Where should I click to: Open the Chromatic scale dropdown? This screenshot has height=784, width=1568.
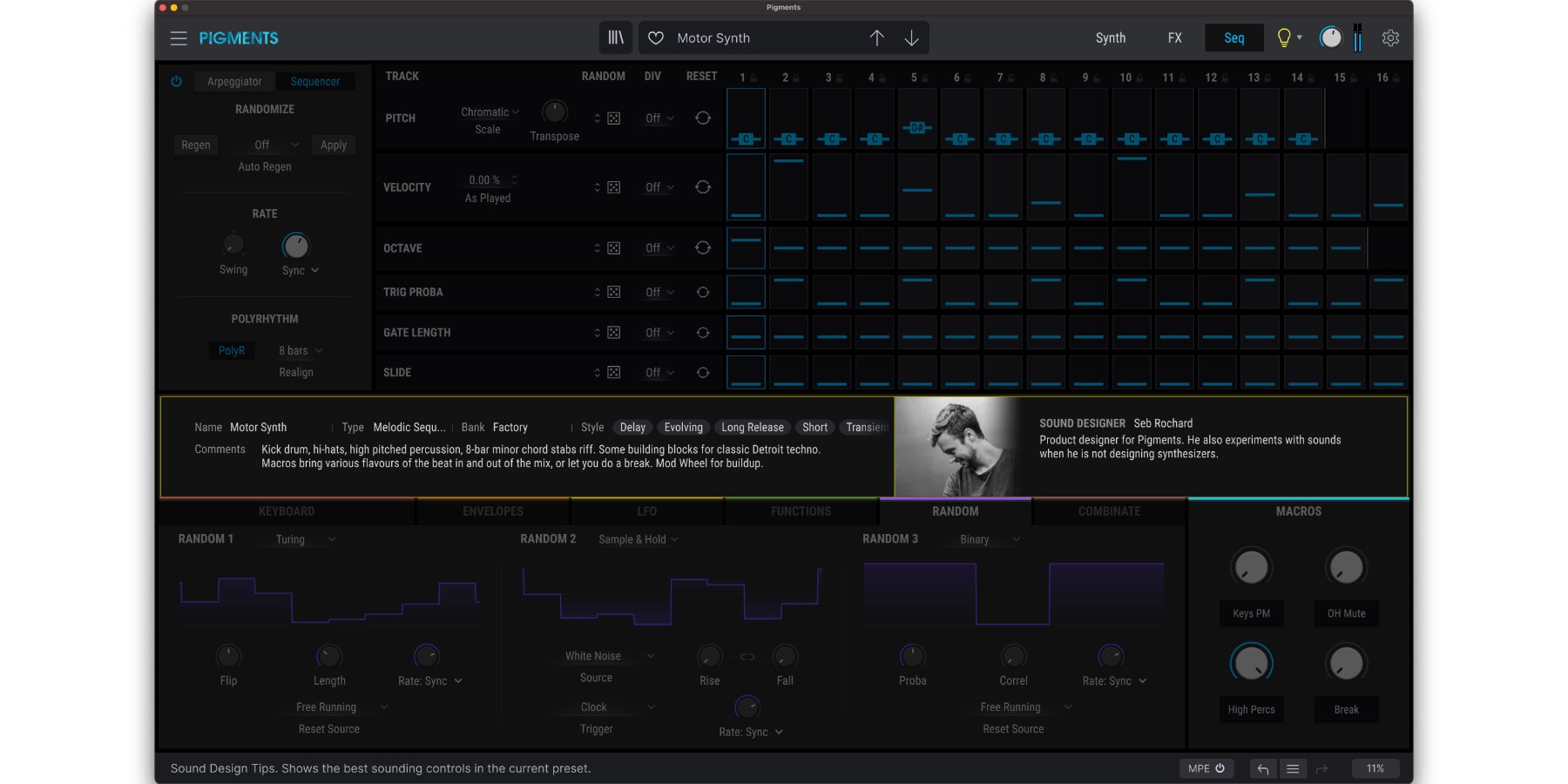(488, 112)
